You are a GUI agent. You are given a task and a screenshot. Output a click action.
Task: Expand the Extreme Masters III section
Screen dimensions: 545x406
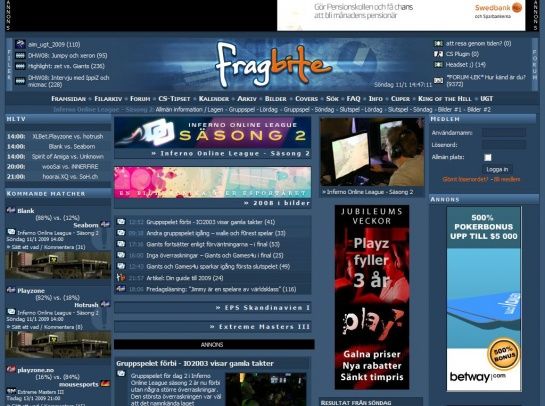(212, 327)
